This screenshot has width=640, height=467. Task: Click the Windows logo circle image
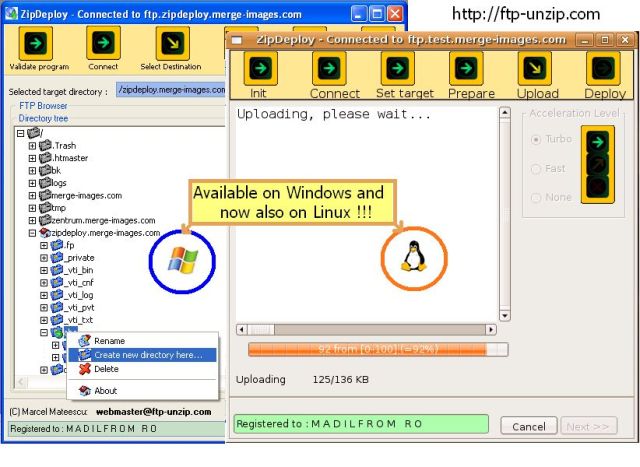[182, 261]
